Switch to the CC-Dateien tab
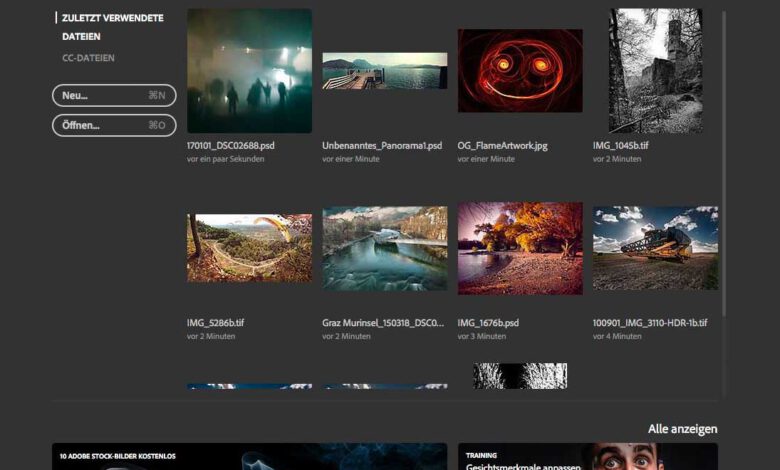Image resolution: width=780 pixels, height=470 pixels. (88, 58)
